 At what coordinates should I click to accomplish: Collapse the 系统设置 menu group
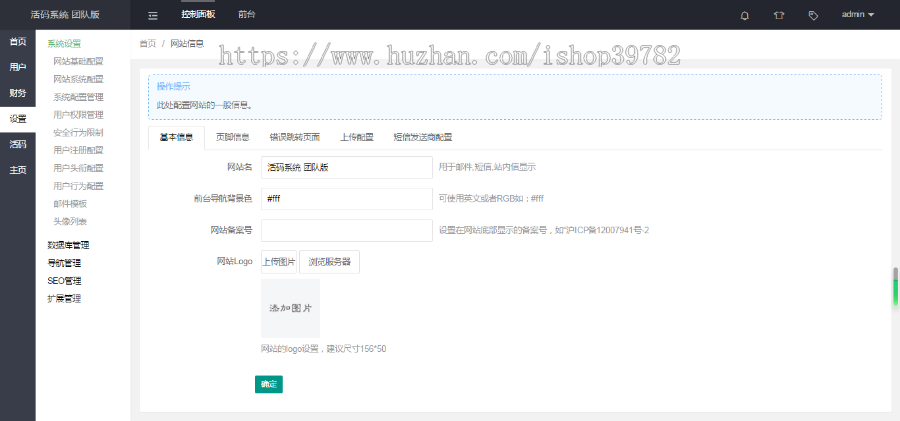(x=64, y=44)
